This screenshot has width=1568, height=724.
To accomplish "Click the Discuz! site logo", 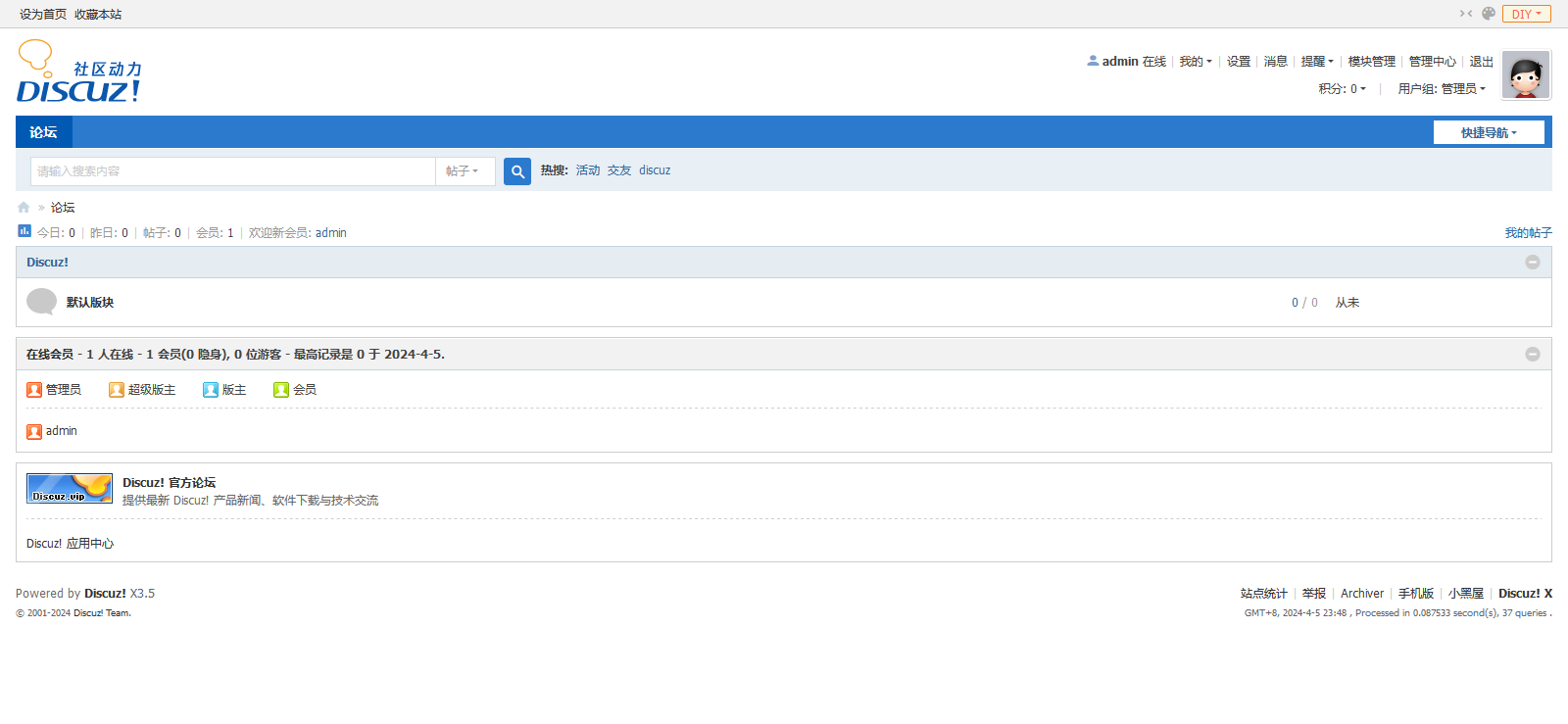I will tap(79, 72).
